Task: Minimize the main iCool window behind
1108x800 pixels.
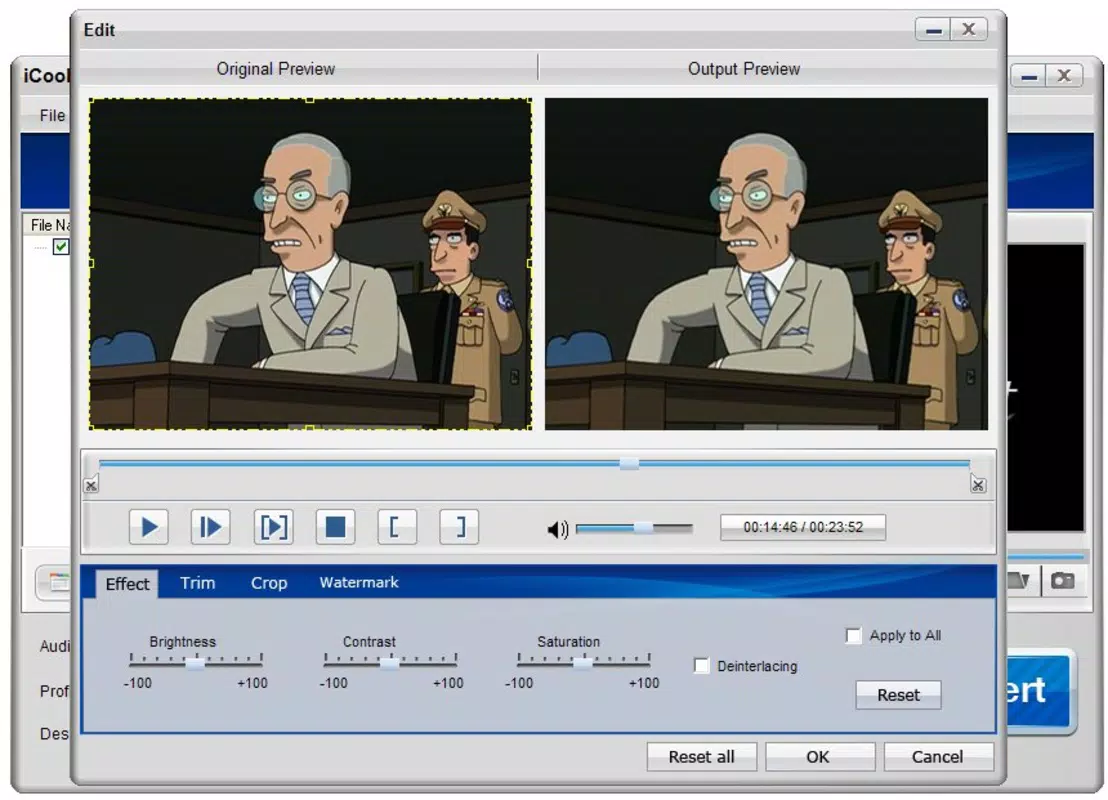Action: pyautogui.click(x=1029, y=76)
